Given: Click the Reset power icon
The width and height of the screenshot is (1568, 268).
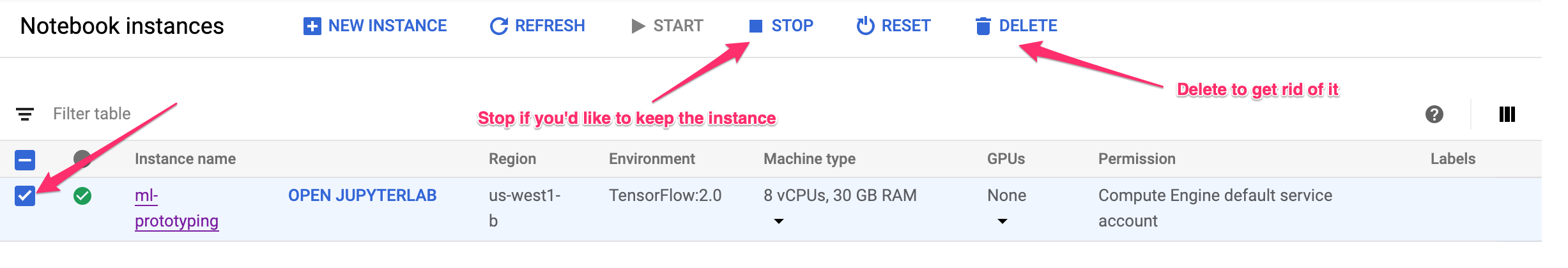Looking at the screenshot, I should click(x=865, y=26).
